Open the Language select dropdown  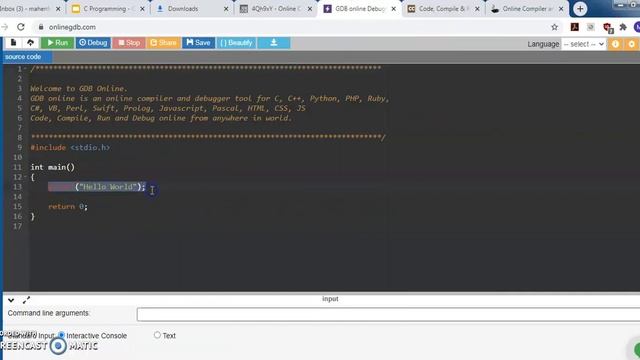click(584, 44)
